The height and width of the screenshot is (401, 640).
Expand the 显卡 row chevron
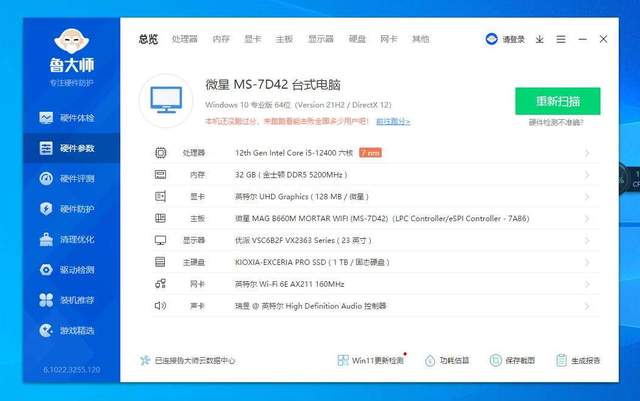pyautogui.click(x=587, y=197)
